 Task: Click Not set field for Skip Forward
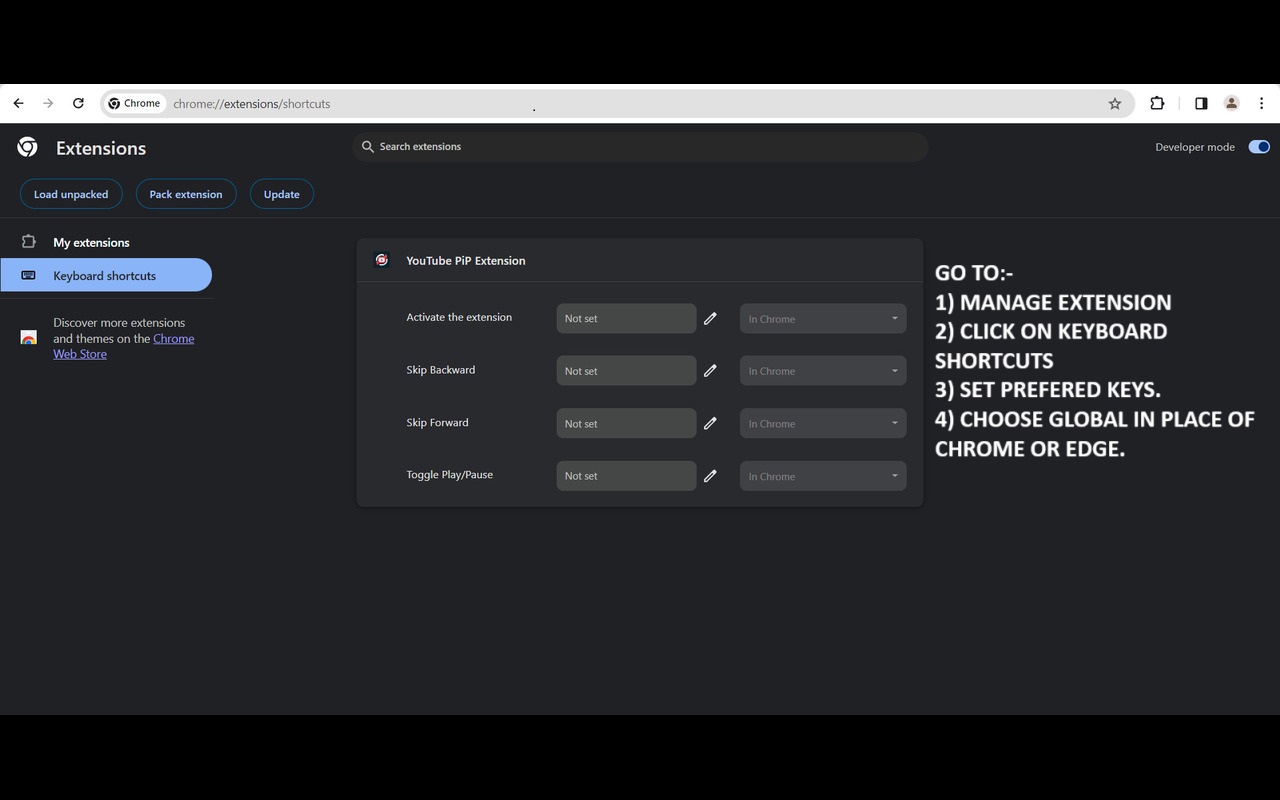[x=626, y=423]
